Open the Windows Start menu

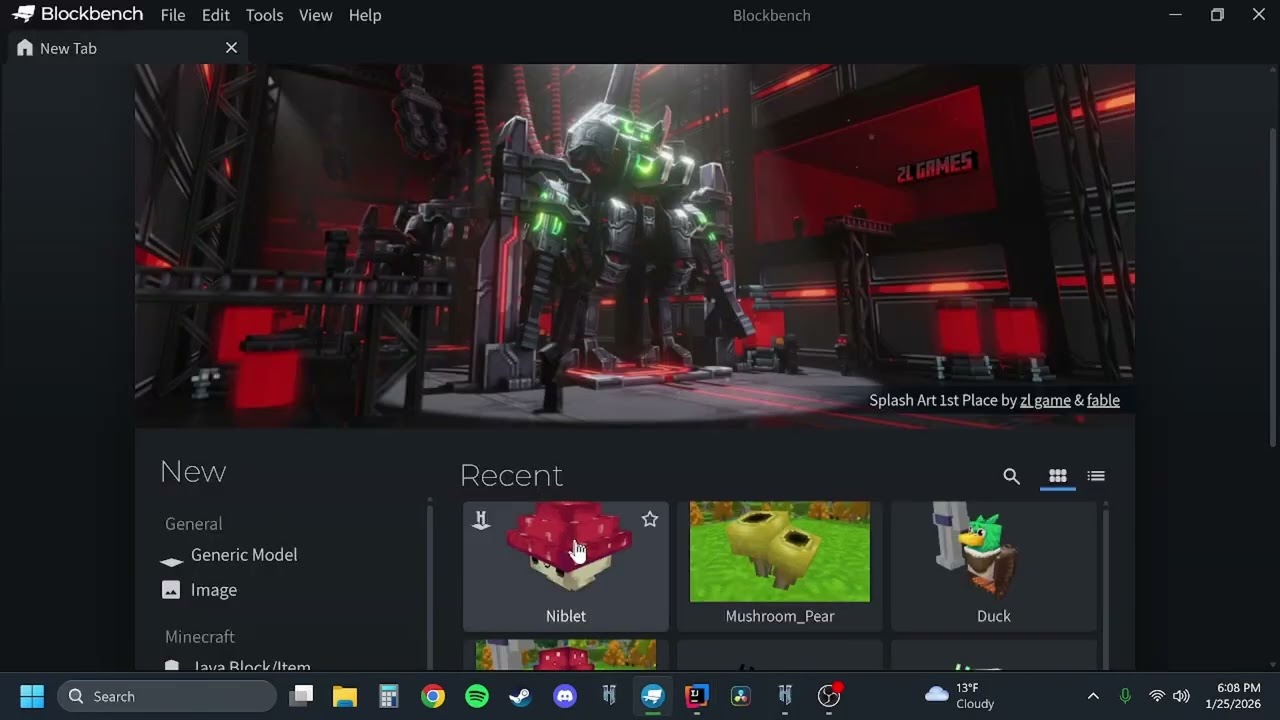[x=32, y=696]
